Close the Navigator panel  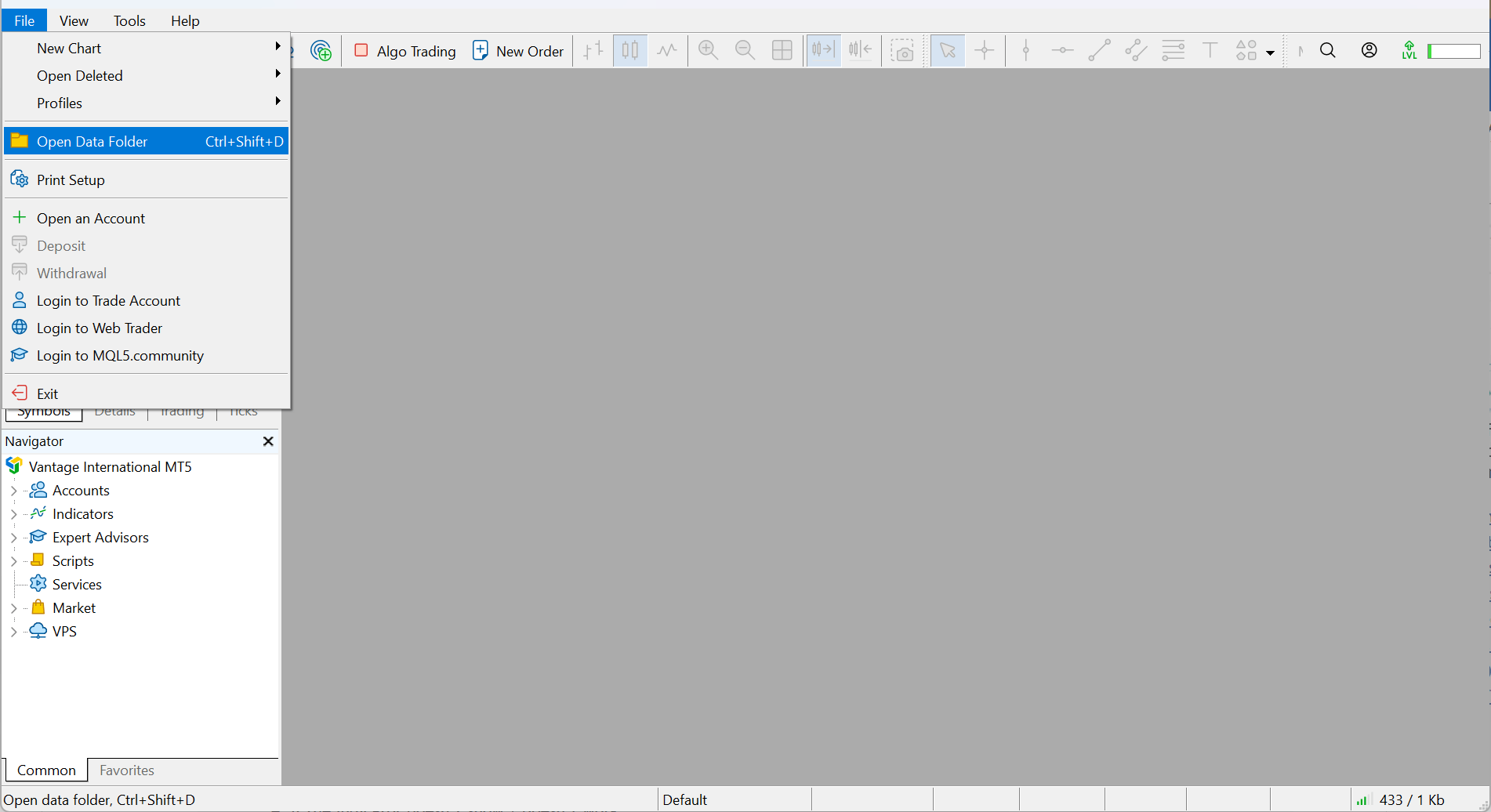tap(268, 441)
